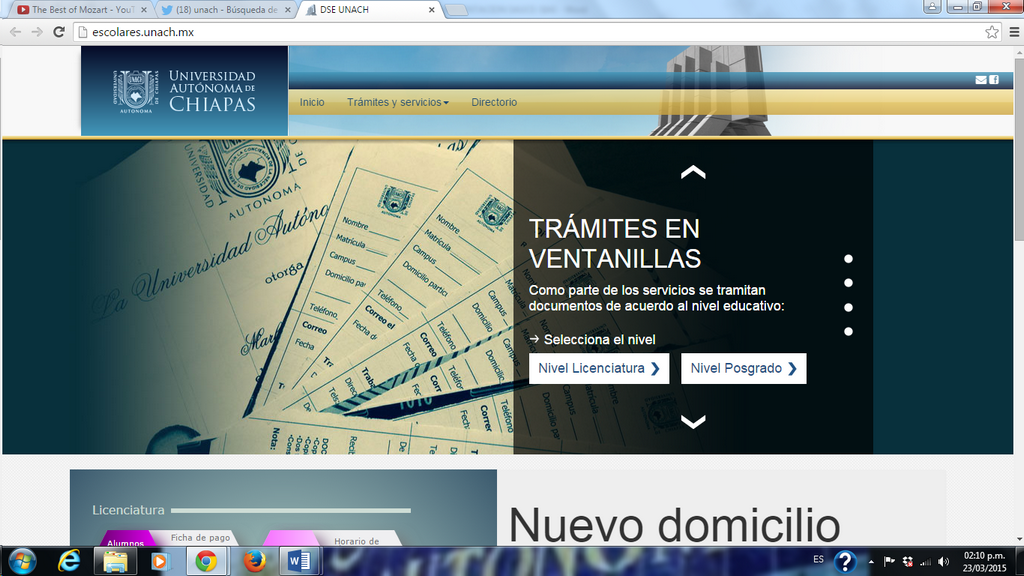Click the browser forward arrow

[x=37, y=32]
